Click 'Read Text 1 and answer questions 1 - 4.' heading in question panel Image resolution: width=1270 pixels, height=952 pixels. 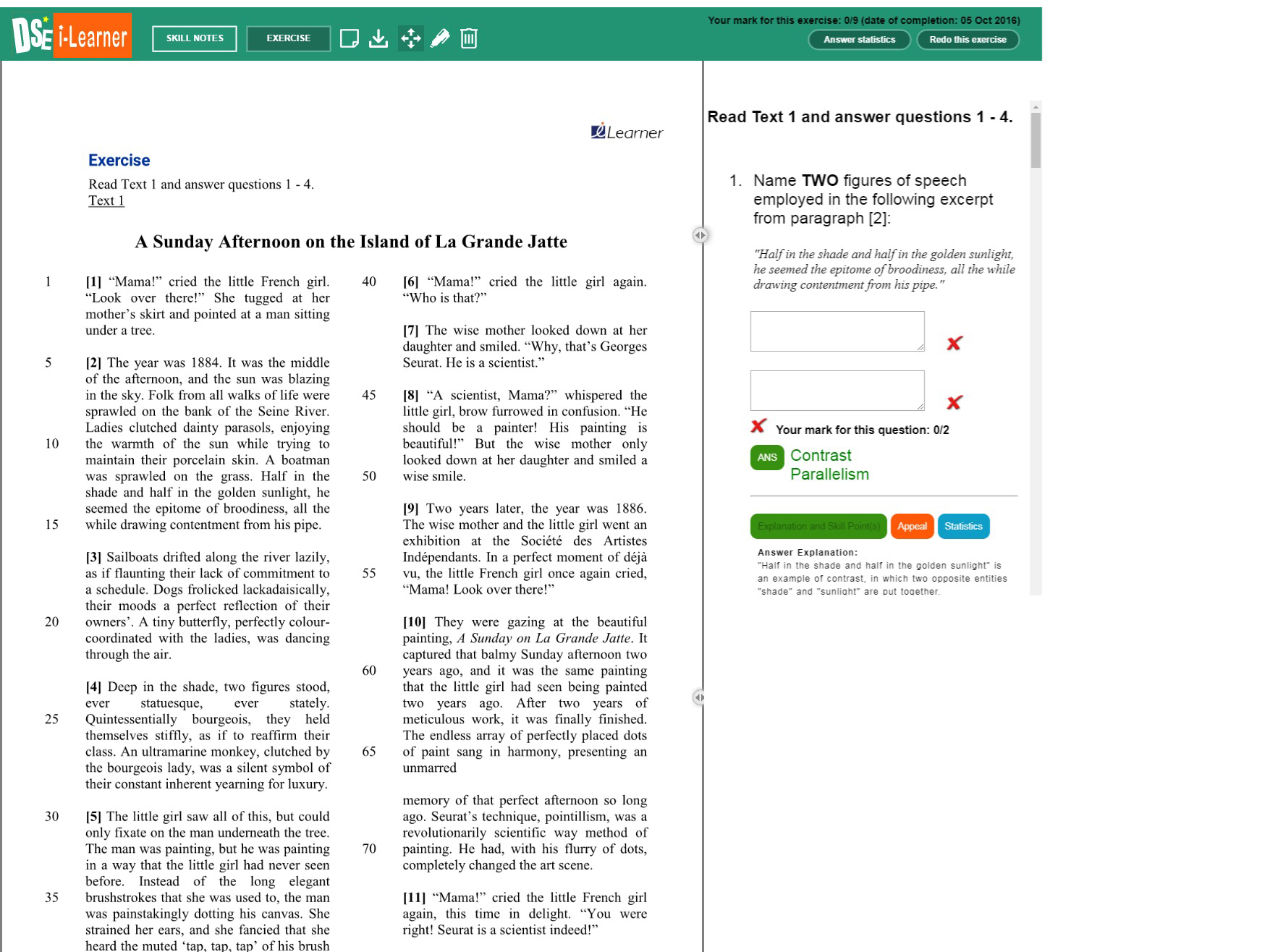click(860, 117)
